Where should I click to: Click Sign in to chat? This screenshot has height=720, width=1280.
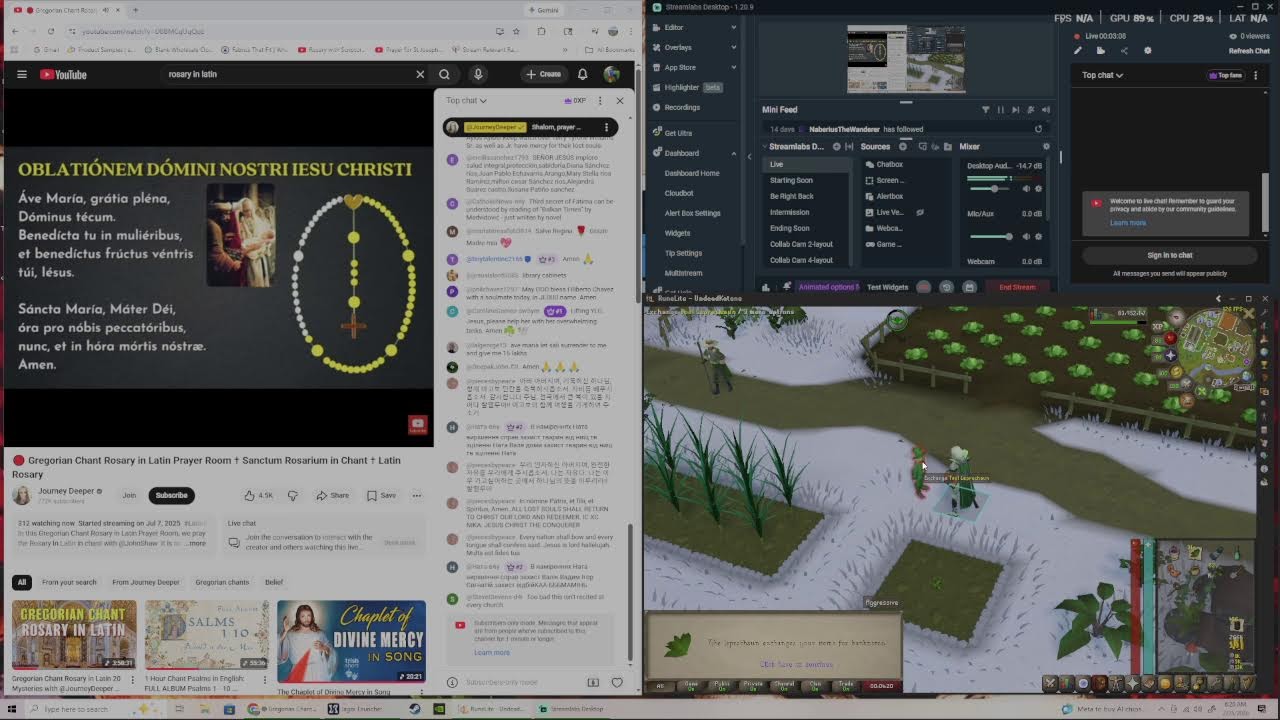point(1169,255)
